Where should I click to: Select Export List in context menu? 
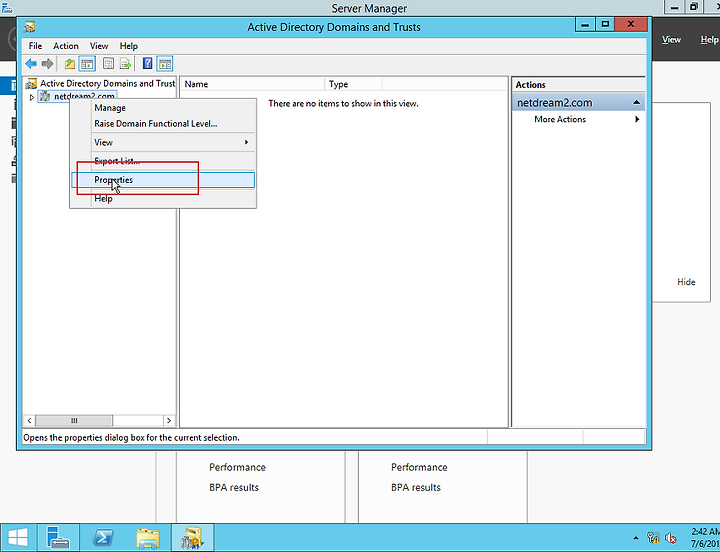click(163, 161)
